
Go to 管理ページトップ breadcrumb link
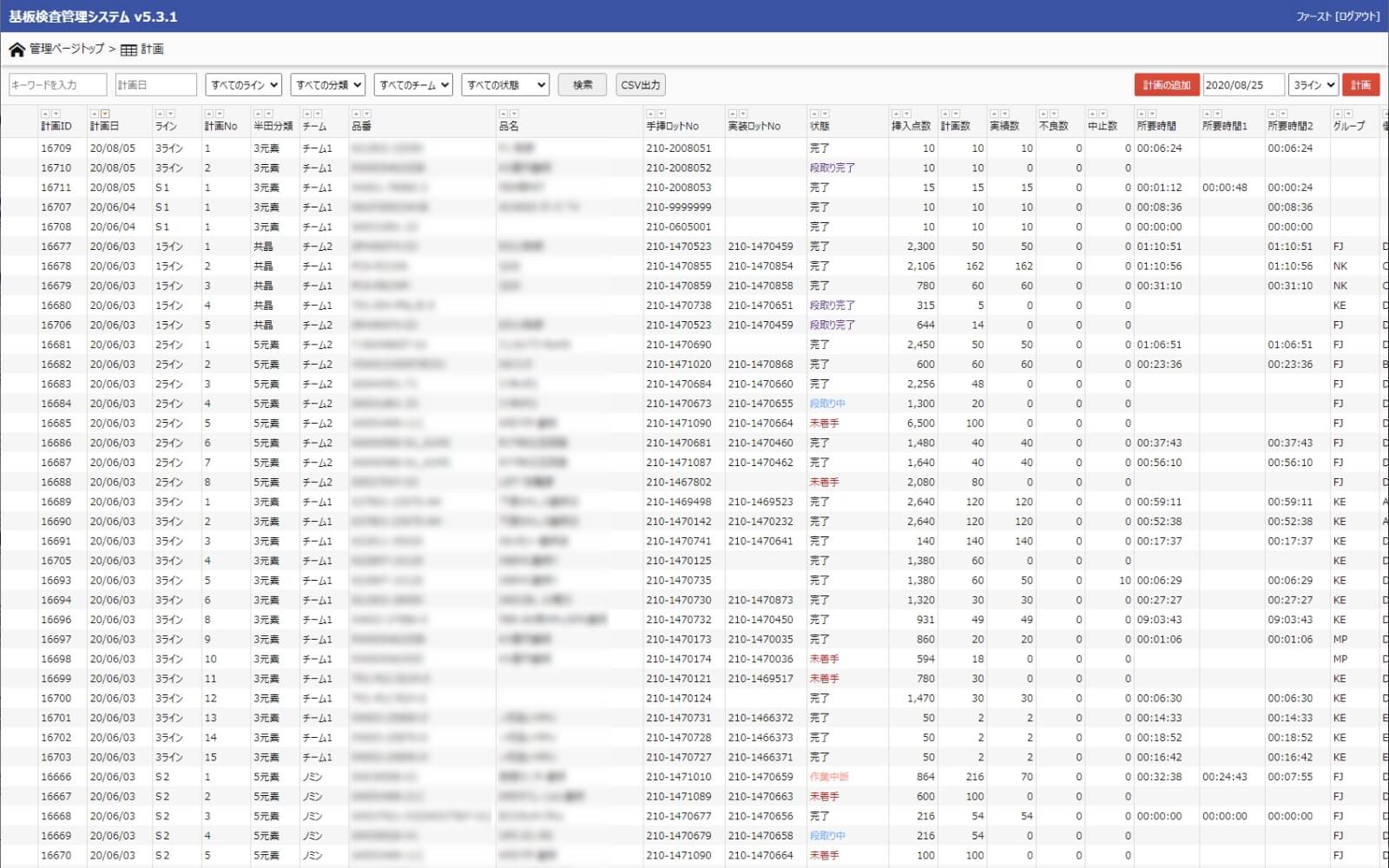(67, 49)
